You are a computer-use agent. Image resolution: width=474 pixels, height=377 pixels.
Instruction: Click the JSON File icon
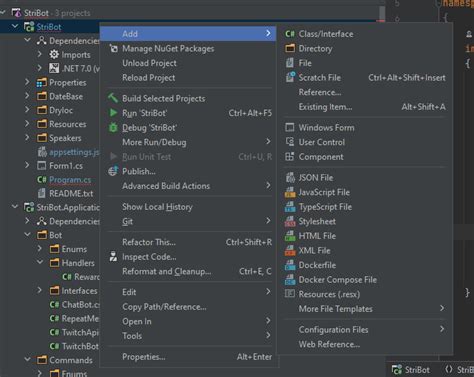click(x=290, y=177)
